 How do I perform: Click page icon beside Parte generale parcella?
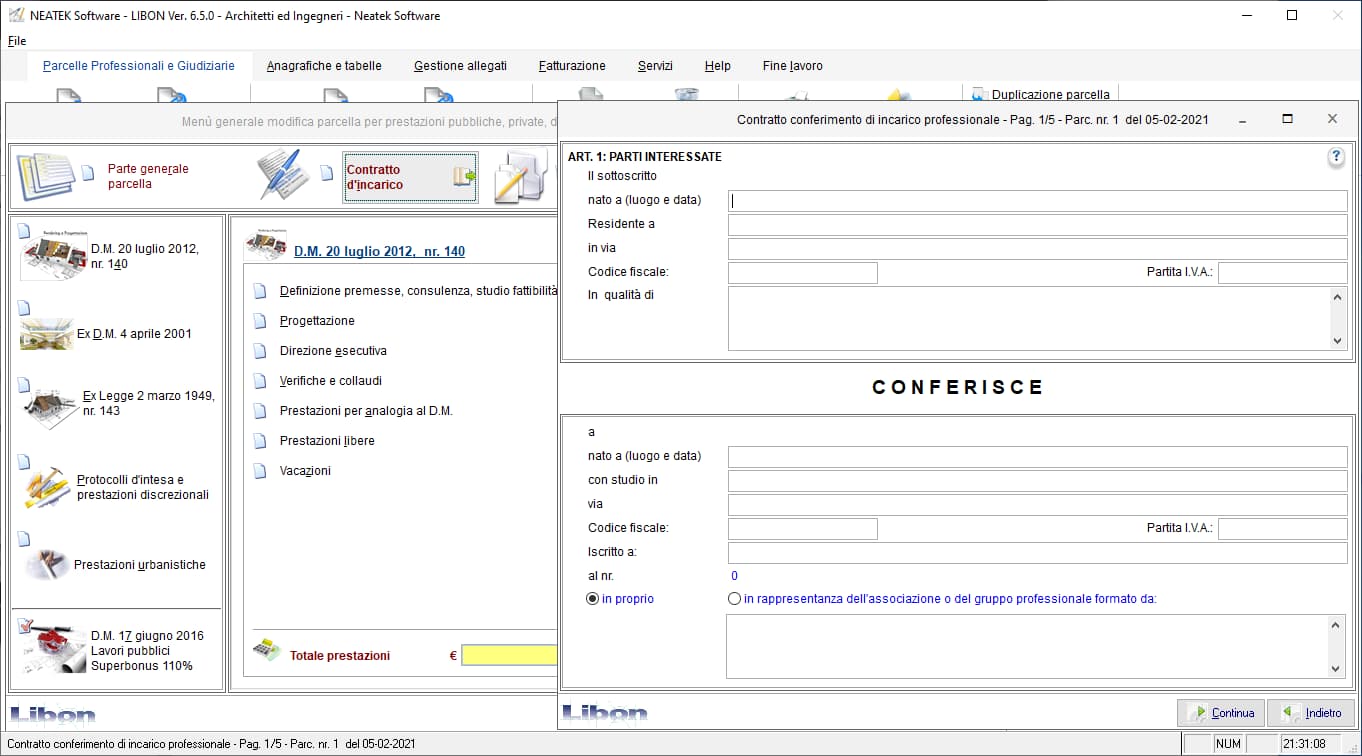88,171
